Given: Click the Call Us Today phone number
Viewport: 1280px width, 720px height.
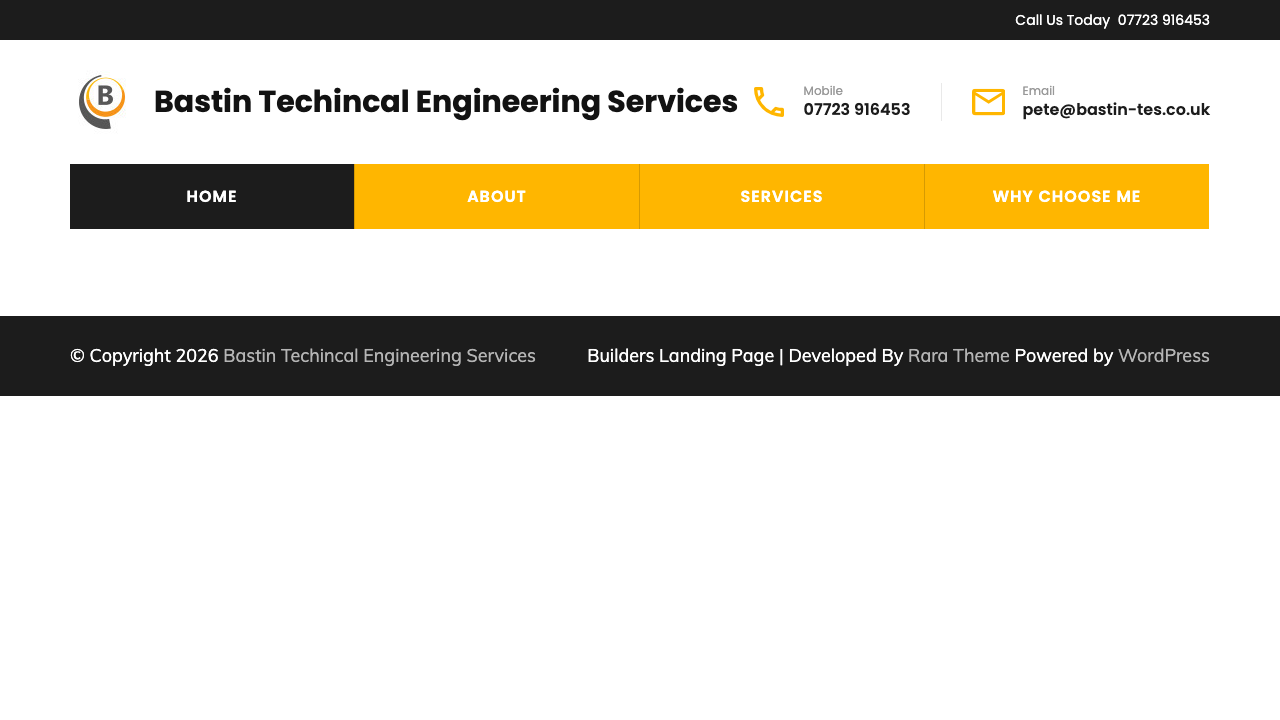Looking at the screenshot, I should 1163,19.
